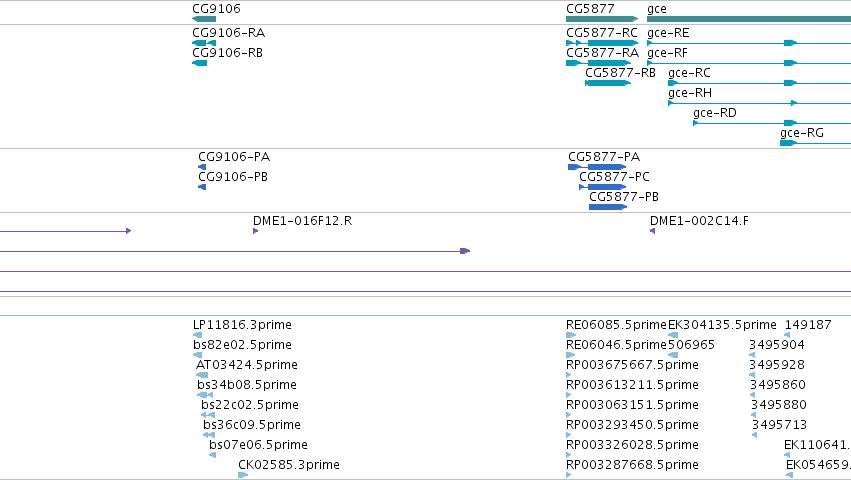Click the CG5877-RB transcript glyph
The image size is (851, 480).
[608, 83]
